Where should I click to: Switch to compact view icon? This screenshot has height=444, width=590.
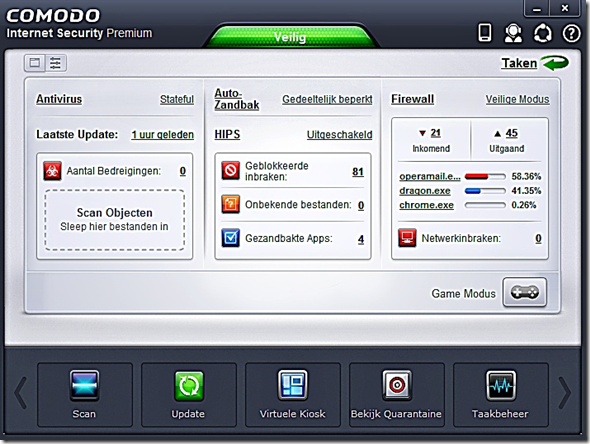pos(35,63)
